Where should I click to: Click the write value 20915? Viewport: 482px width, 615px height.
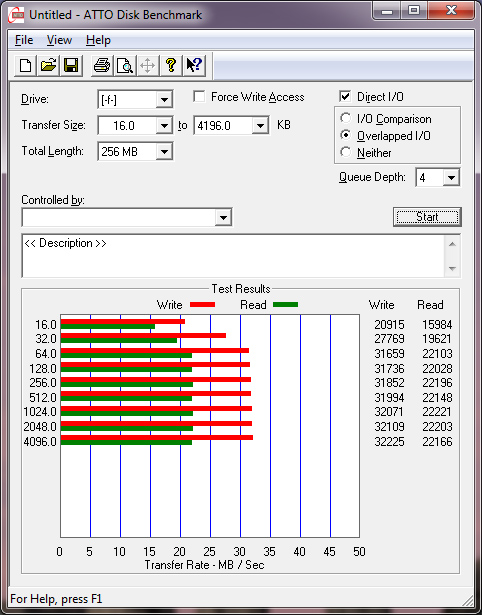tap(389, 325)
